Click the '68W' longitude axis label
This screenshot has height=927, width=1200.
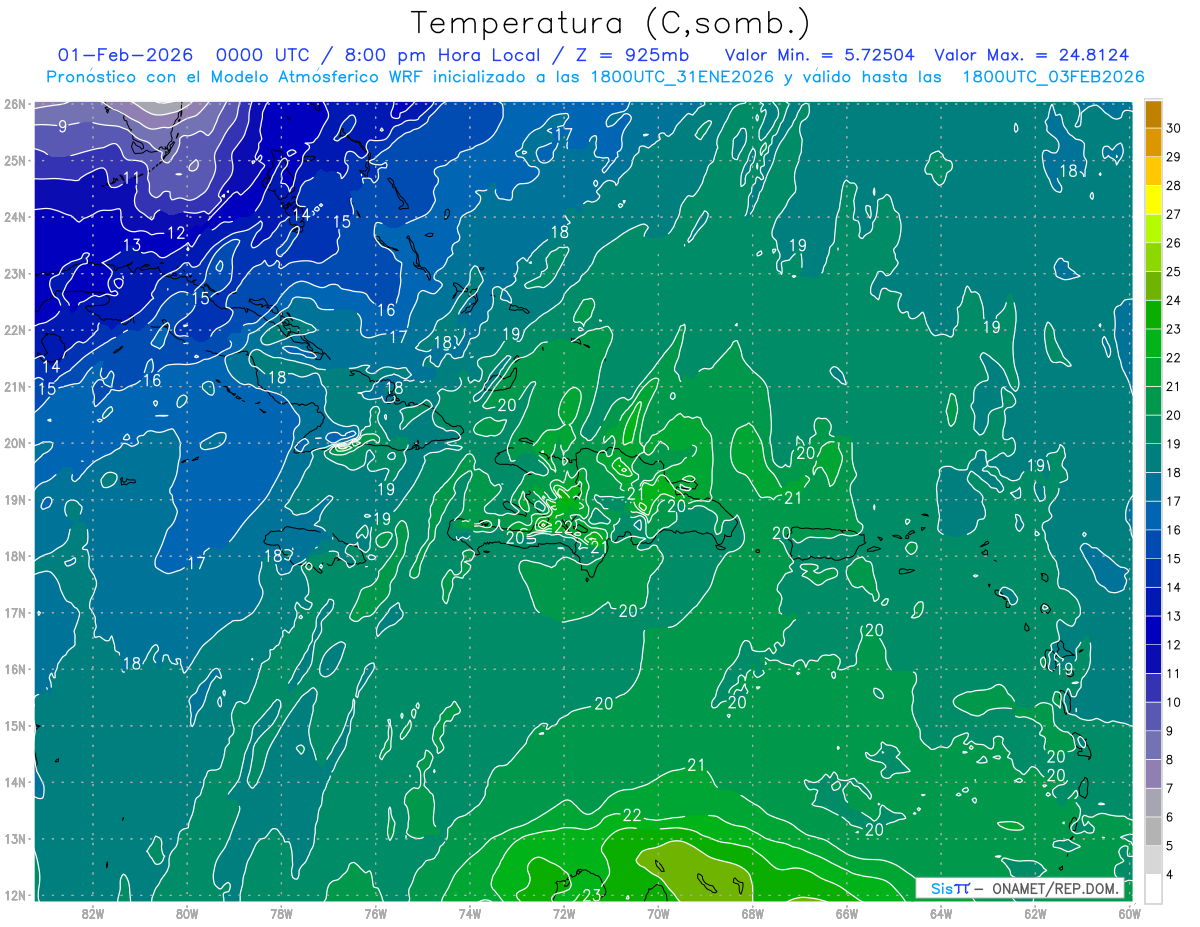click(x=752, y=914)
